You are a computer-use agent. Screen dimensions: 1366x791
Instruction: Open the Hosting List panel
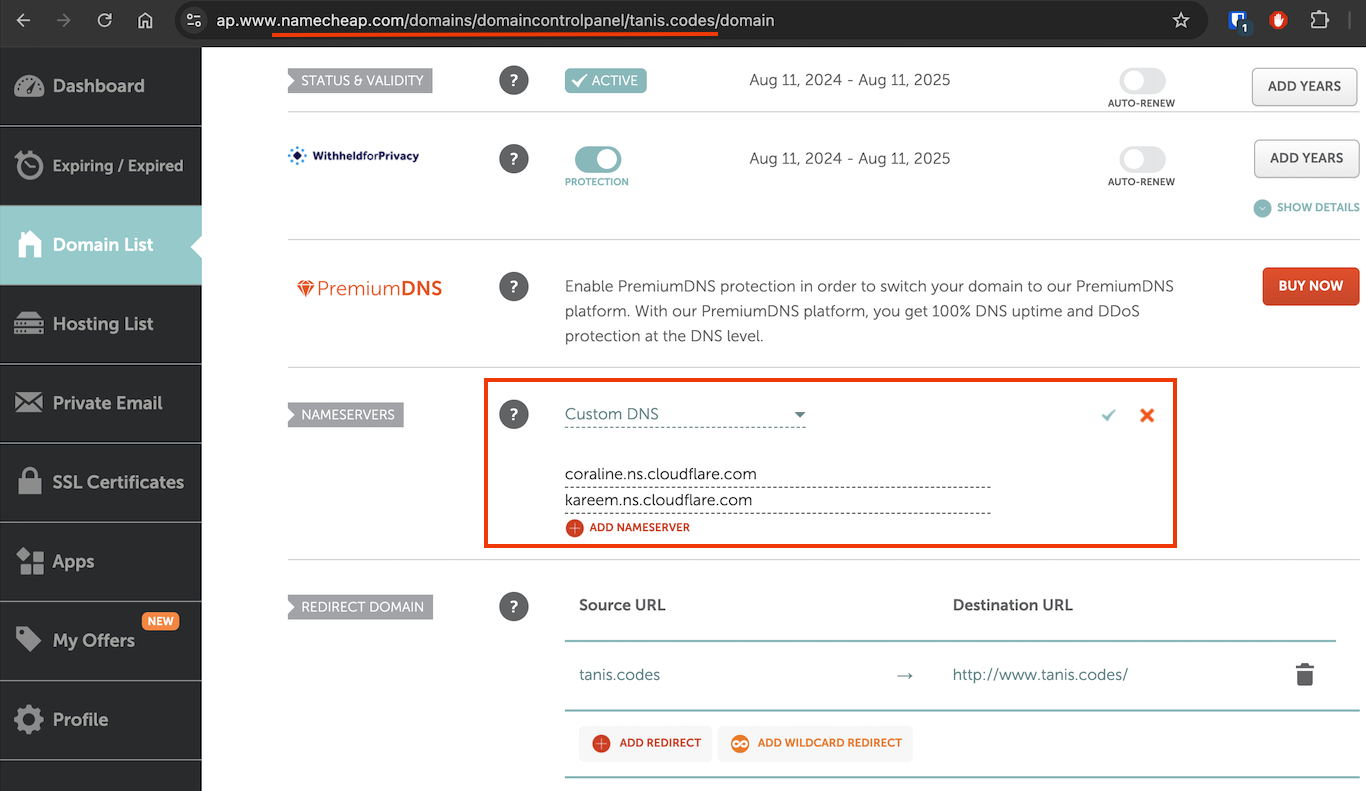point(102,324)
